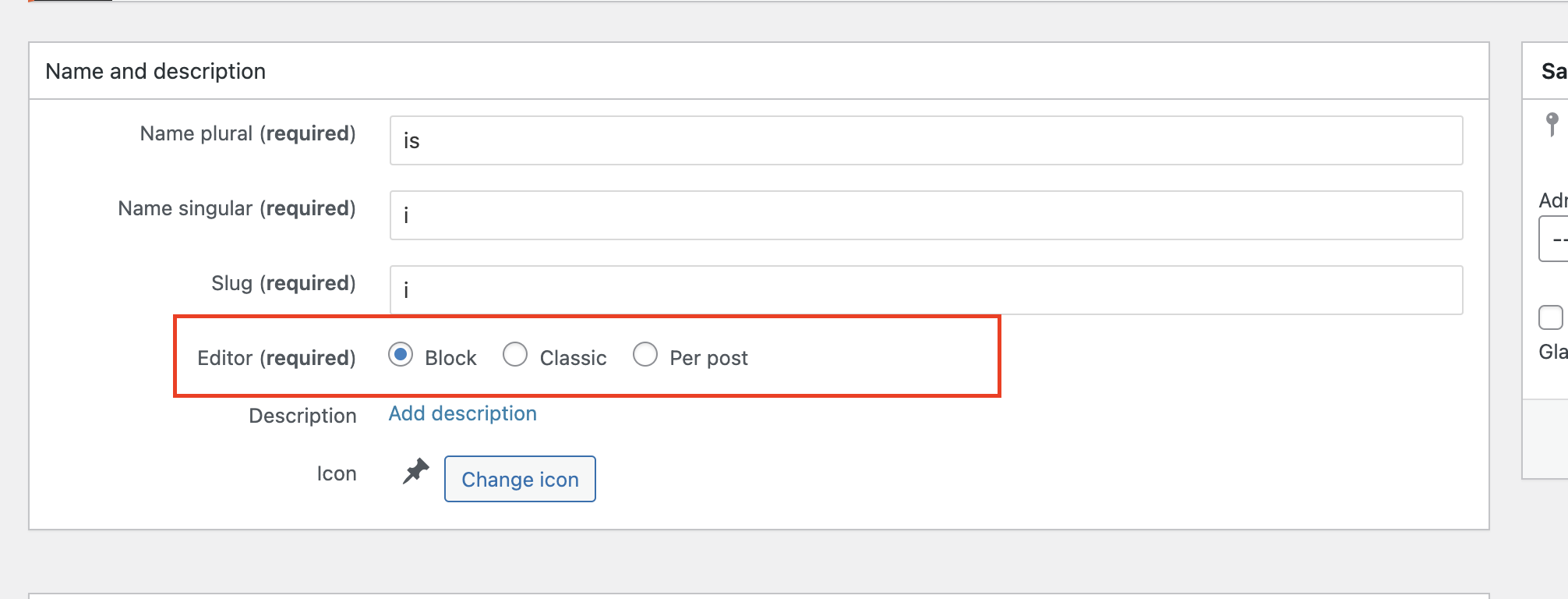The width and height of the screenshot is (1568, 599).
Task: Click the Slug (required) label
Action: pos(284,283)
